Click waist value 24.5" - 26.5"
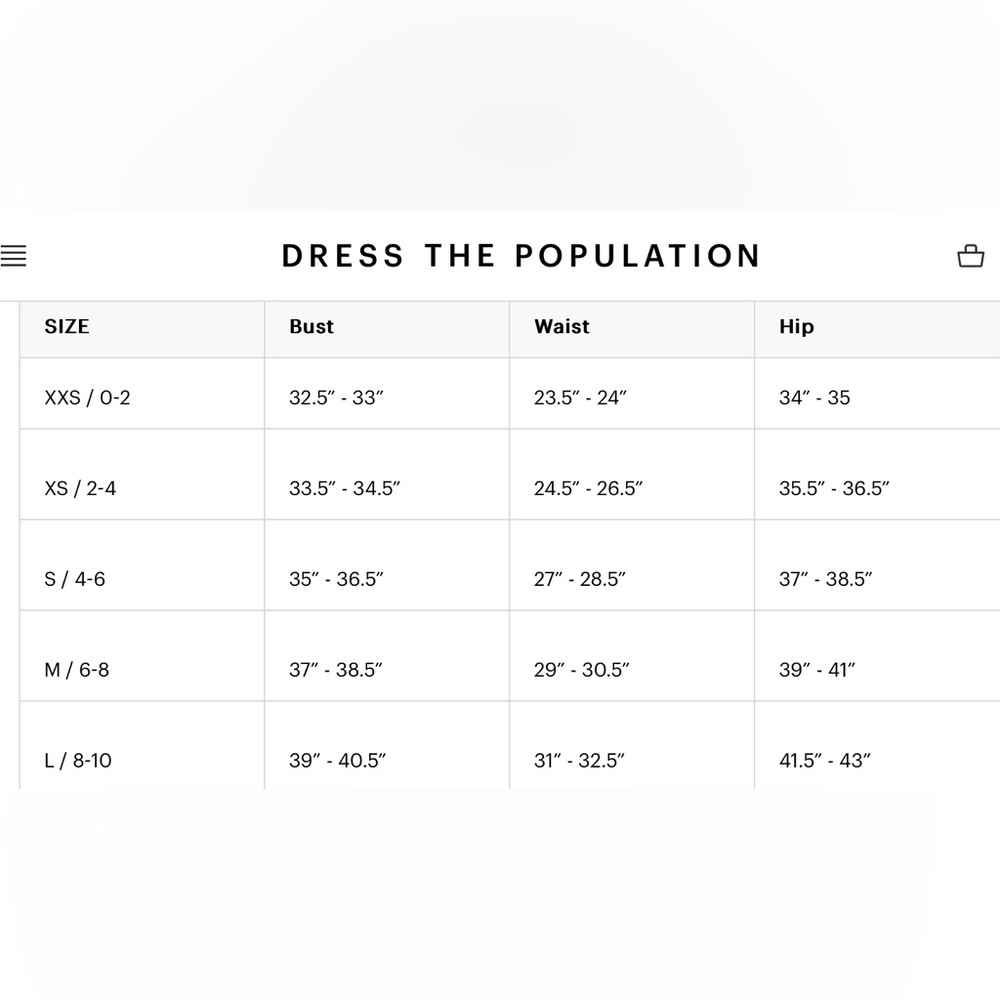 (x=588, y=489)
